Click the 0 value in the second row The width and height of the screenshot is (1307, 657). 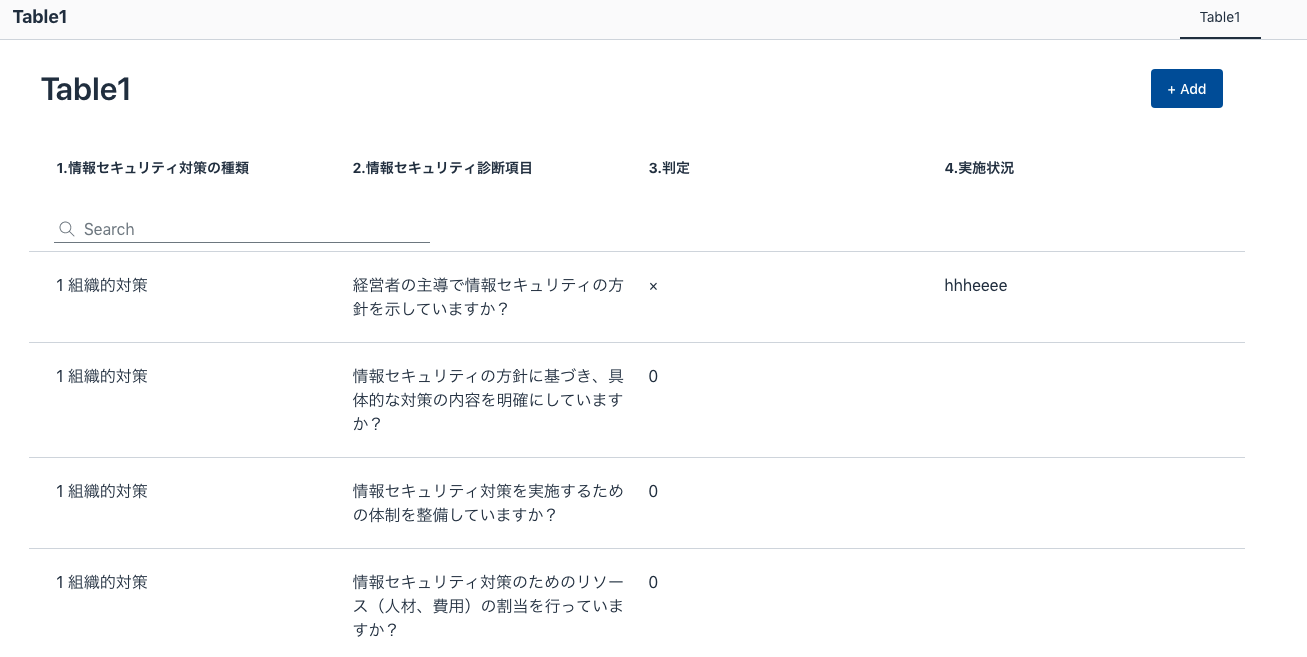tap(653, 377)
